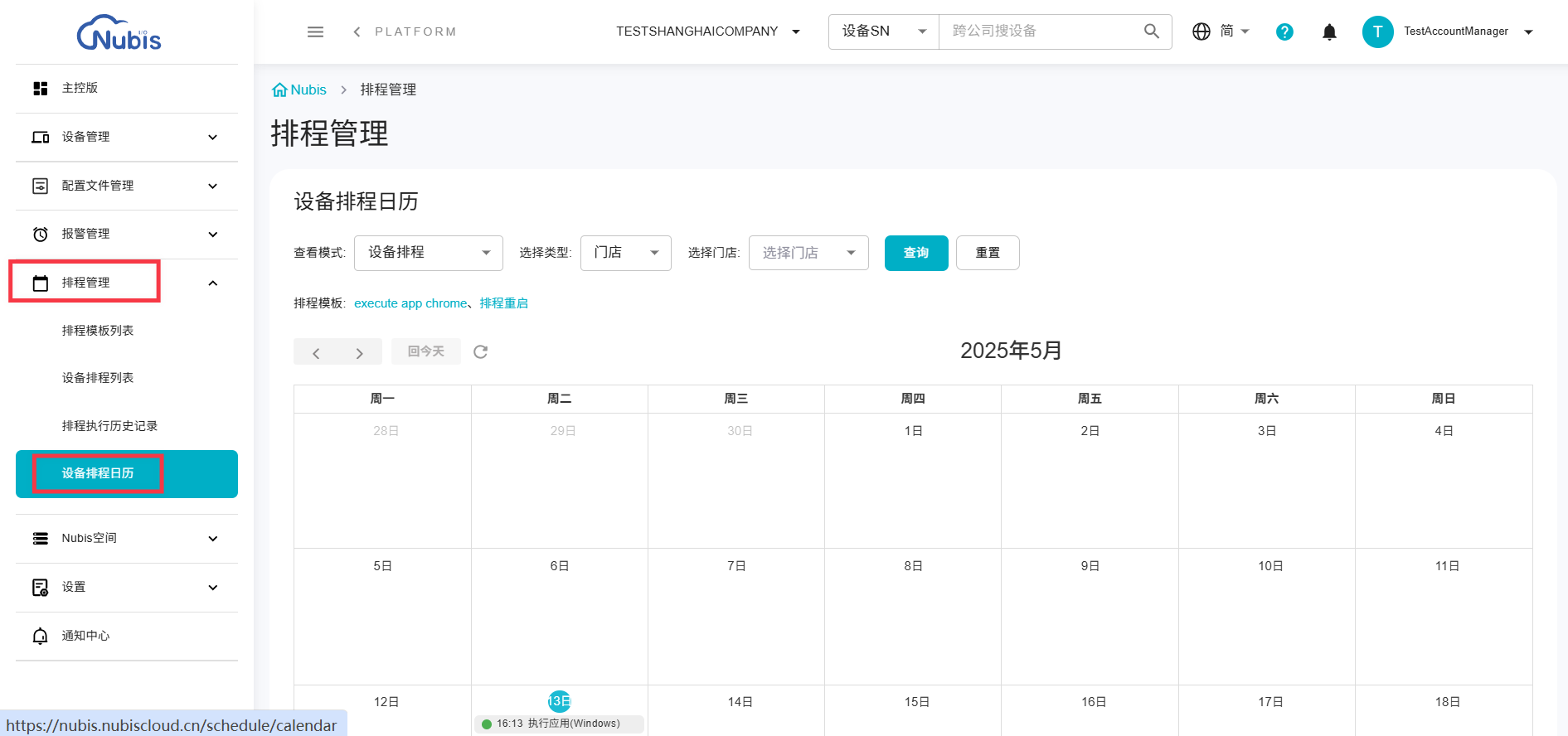The height and width of the screenshot is (736, 1568).
Task: Expand the 设备管理 menu chevron
Action: coord(213,137)
